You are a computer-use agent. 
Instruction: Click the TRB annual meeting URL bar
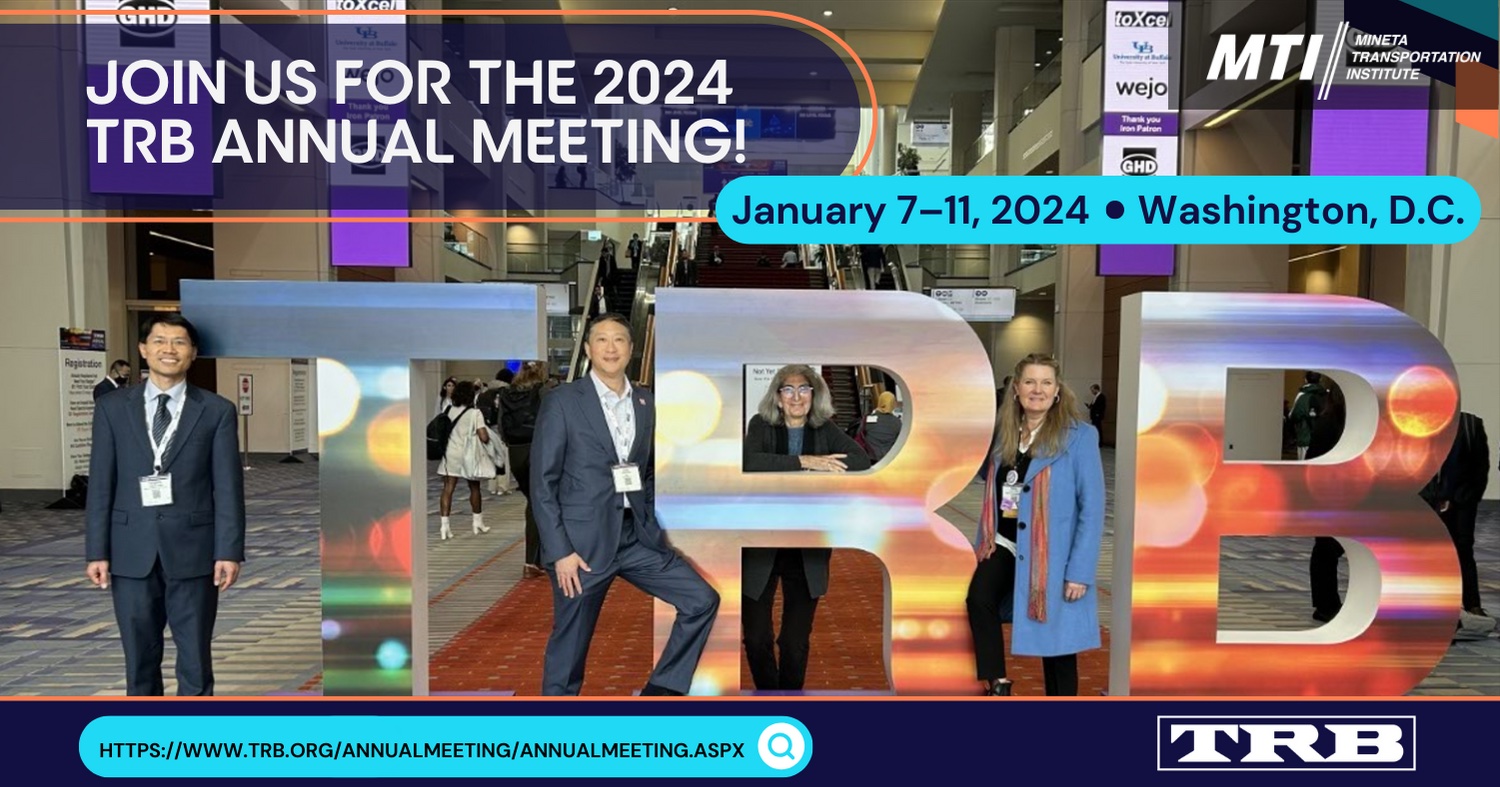coord(445,747)
